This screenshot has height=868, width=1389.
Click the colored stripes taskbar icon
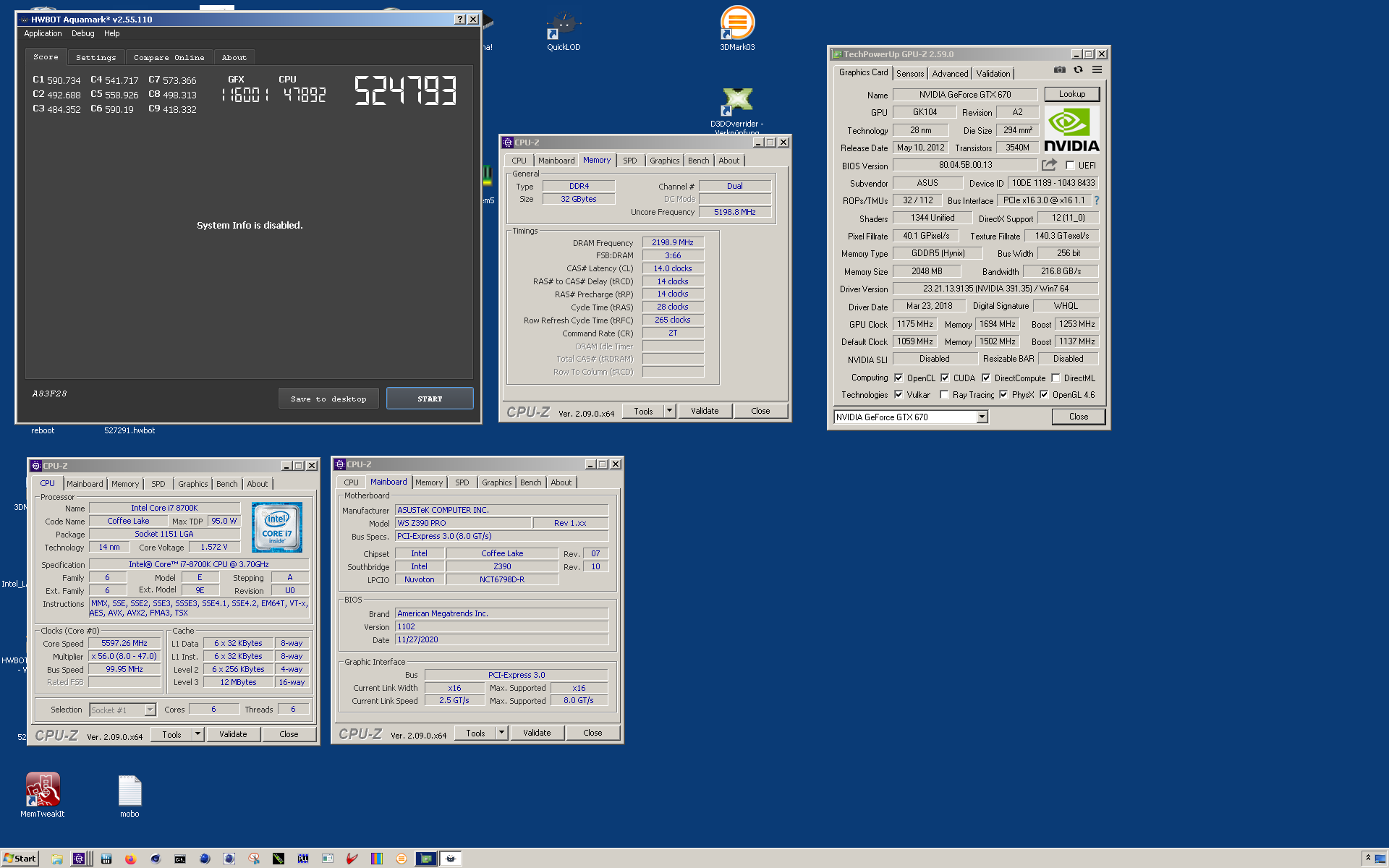point(376,859)
